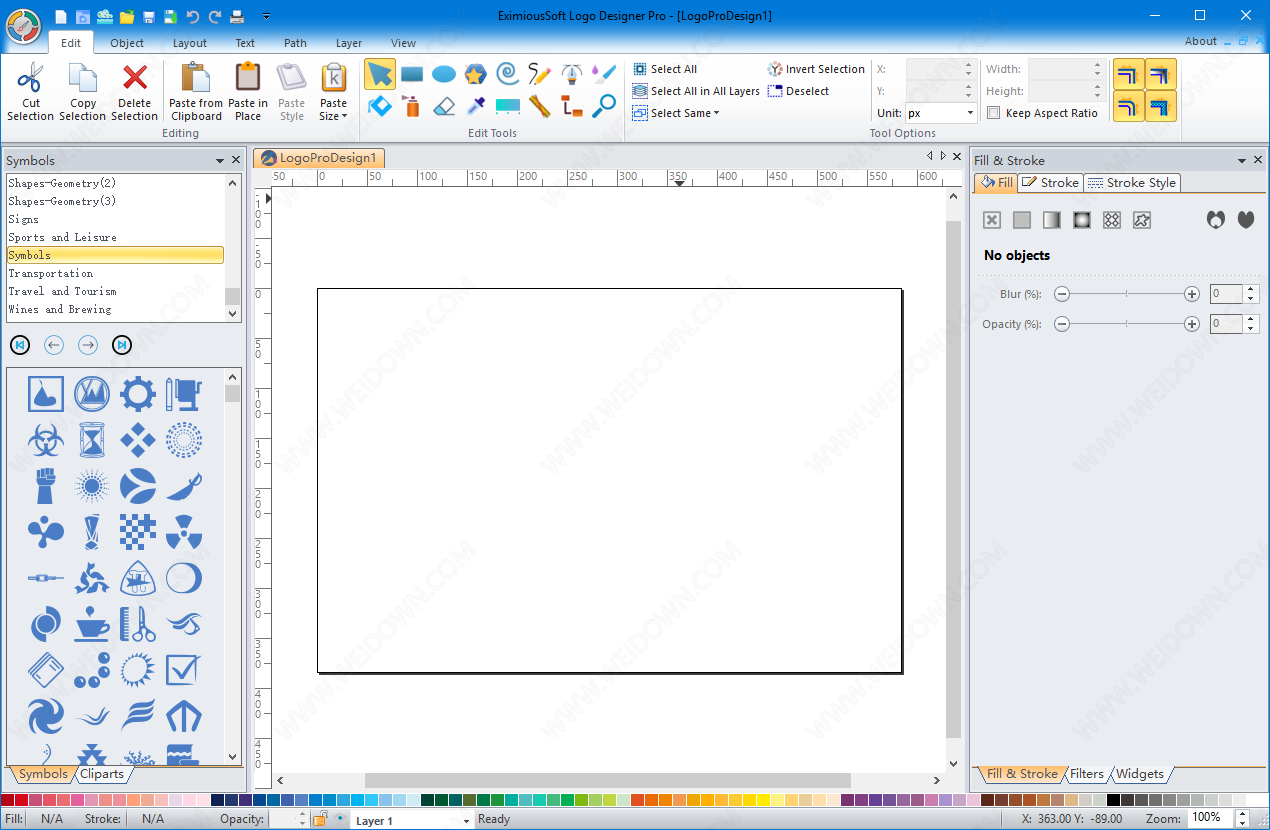Viewport: 1270px width, 830px height.
Task: Switch to the Filters panel tab
Action: coord(1087,774)
